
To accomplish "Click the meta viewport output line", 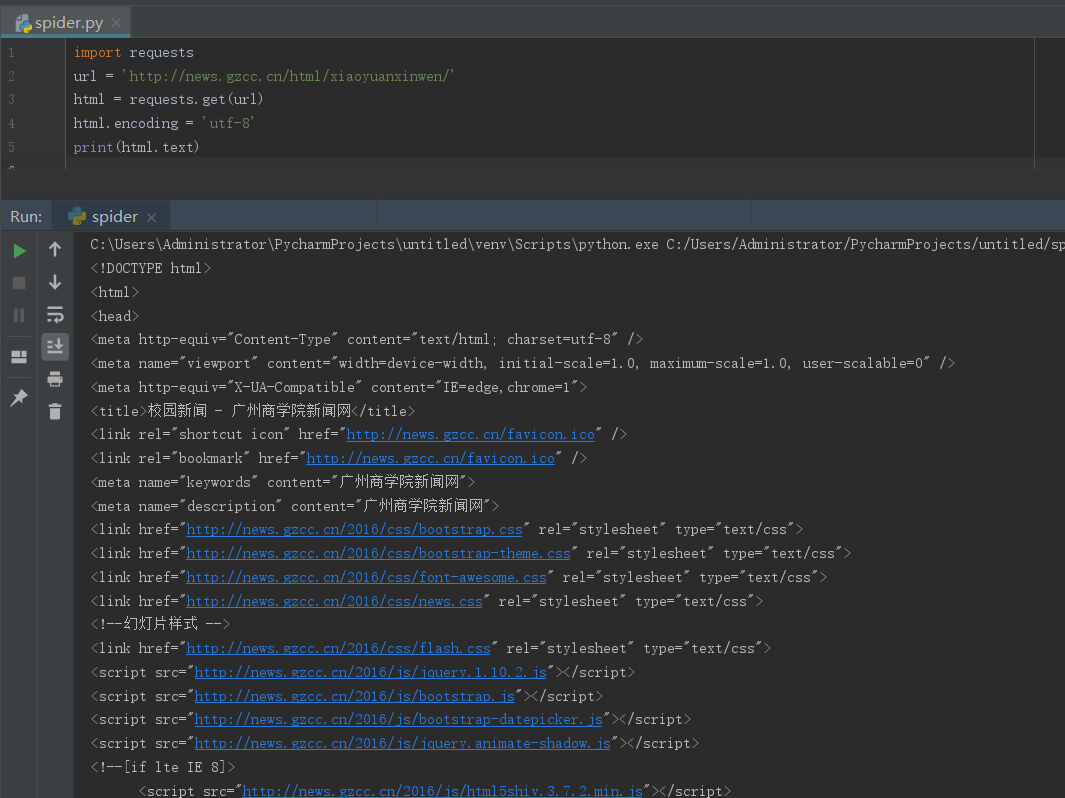I will click(523, 363).
